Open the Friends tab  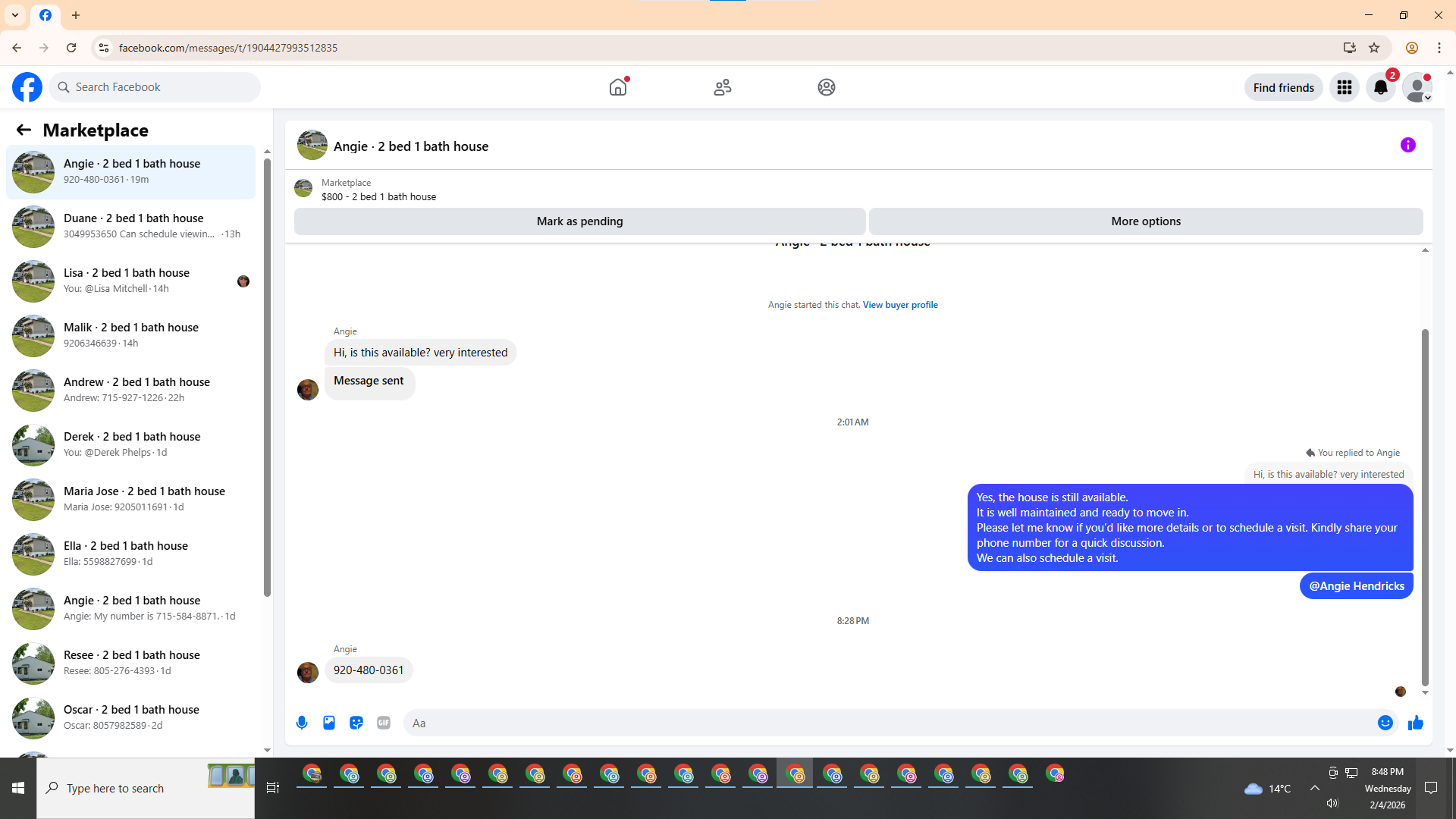pyautogui.click(x=722, y=87)
